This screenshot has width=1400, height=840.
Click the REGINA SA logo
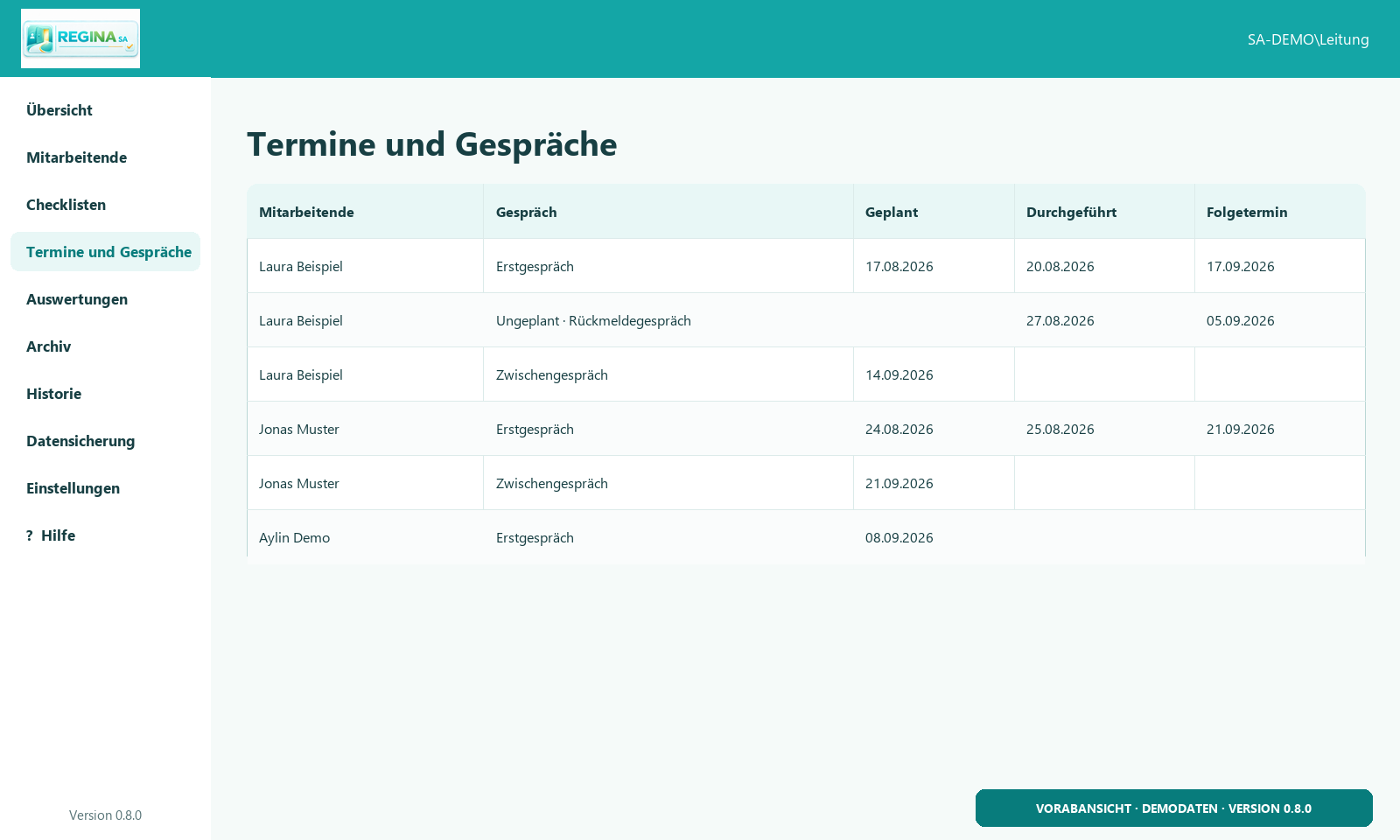click(80, 38)
